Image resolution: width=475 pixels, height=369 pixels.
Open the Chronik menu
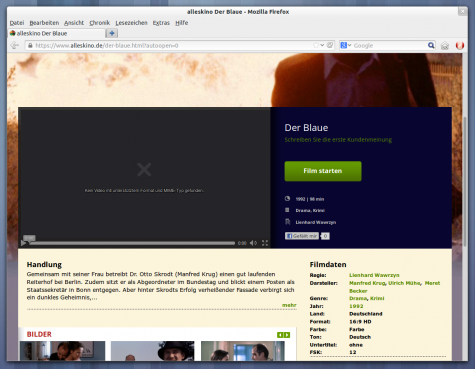100,23
